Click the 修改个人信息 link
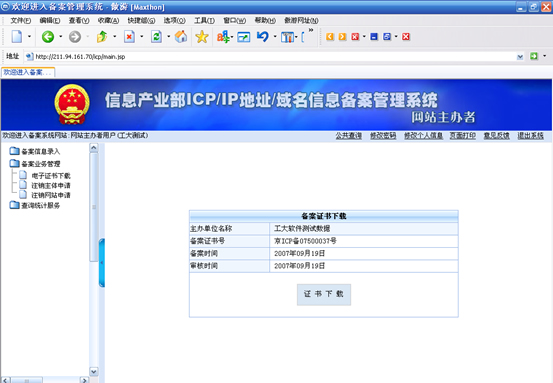The width and height of the screenshot is (553, 383). 423,136
